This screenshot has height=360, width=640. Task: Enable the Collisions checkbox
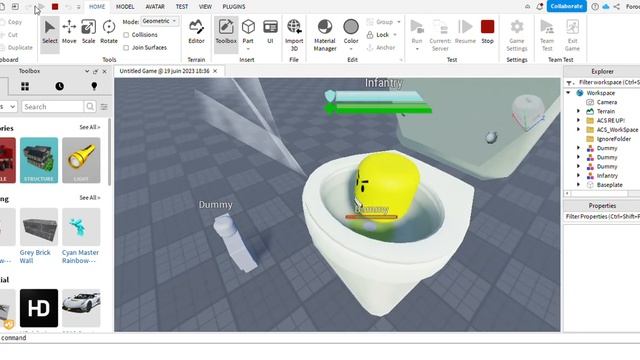click(126, 35)
